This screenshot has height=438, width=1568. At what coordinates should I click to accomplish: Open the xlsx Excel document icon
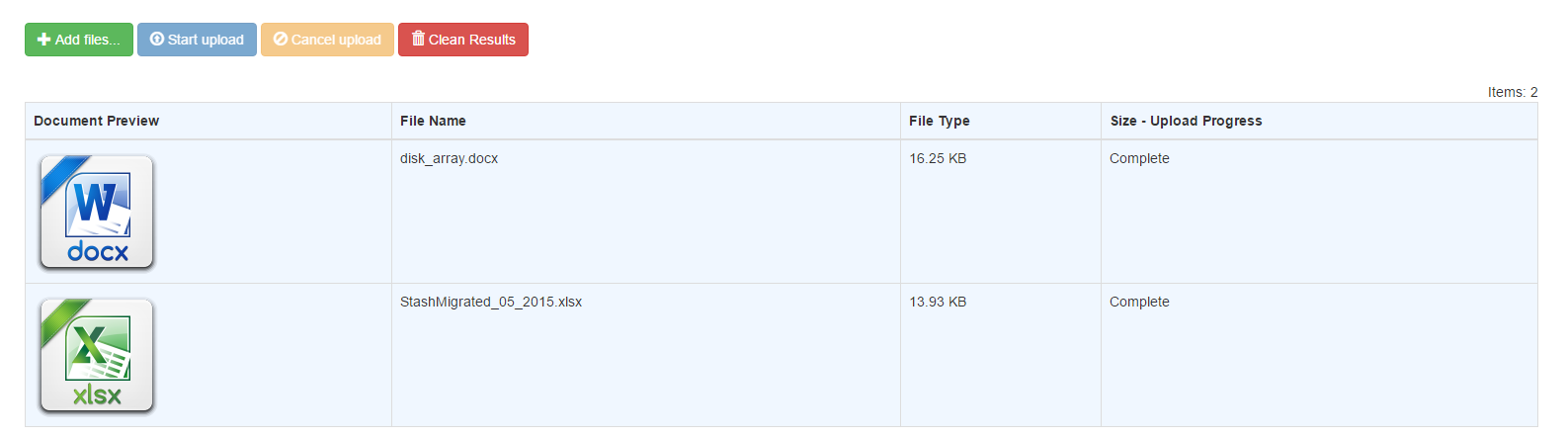(x=97, y=355)
